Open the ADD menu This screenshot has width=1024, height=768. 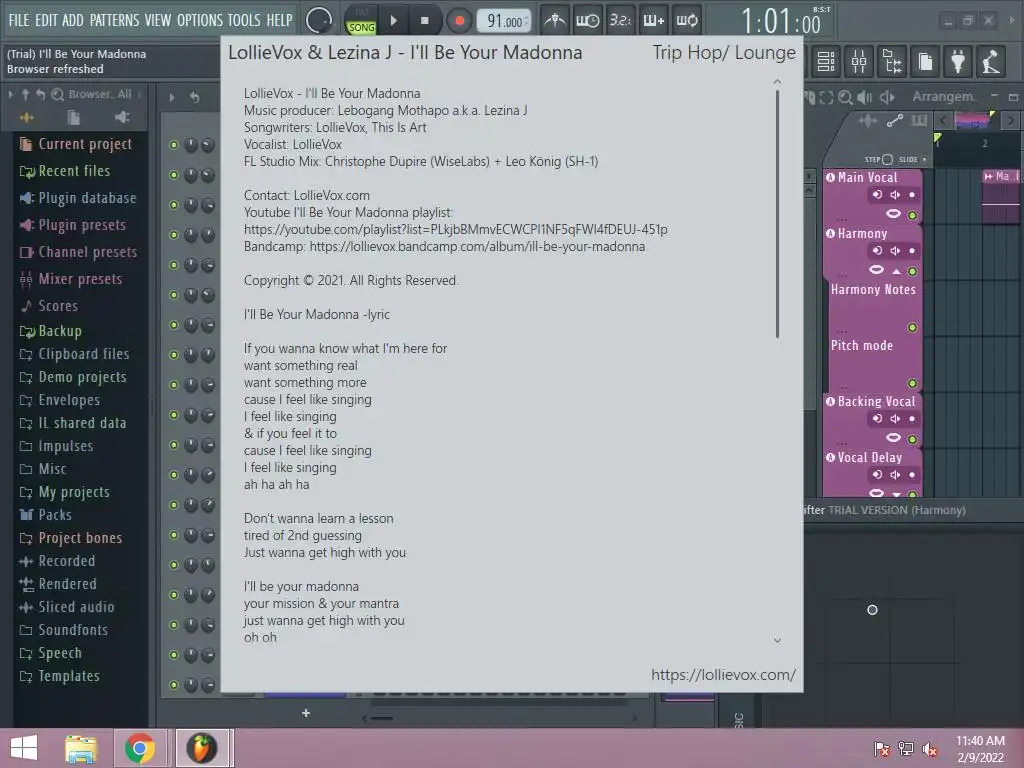[72, 20]
